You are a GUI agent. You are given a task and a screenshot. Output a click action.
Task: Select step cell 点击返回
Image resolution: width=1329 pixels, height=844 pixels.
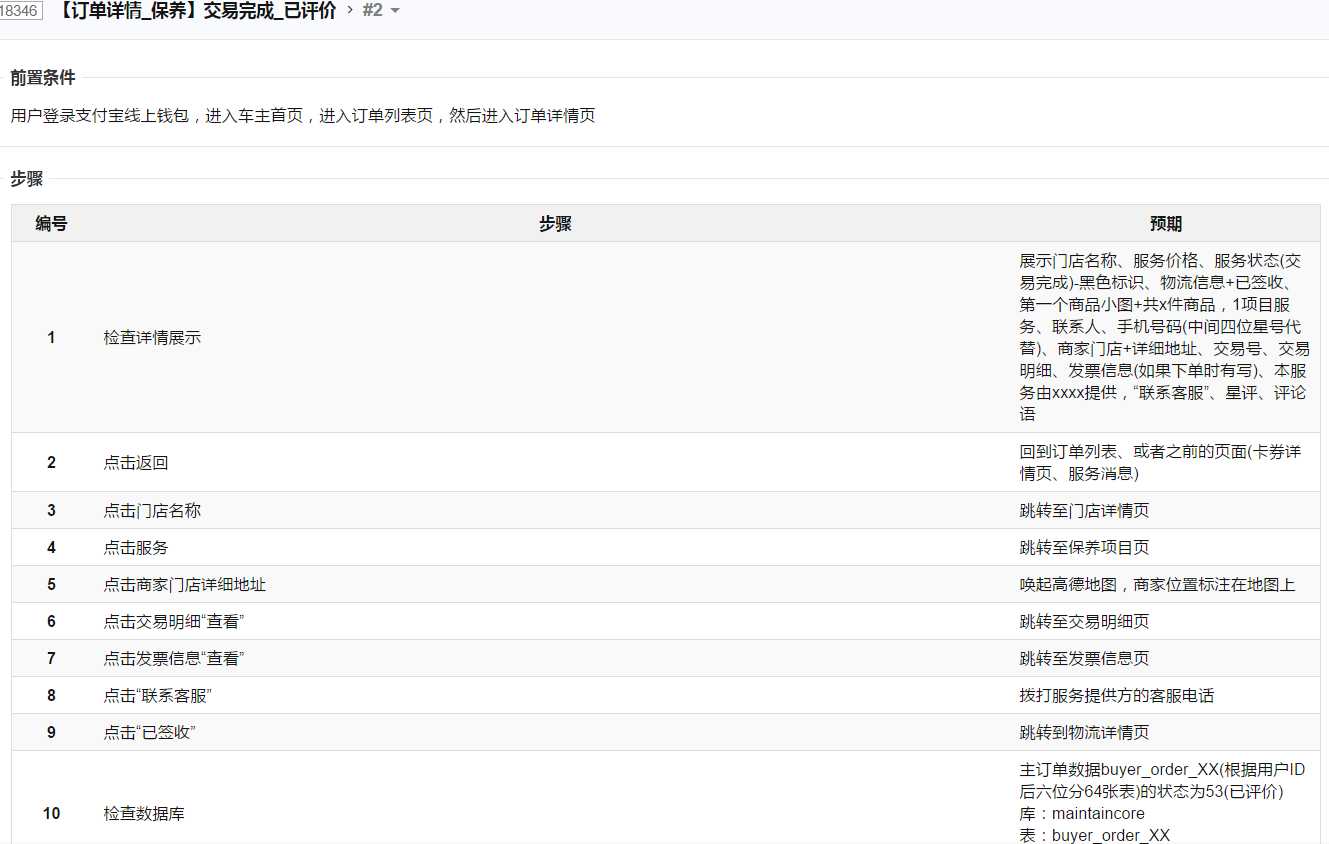tap(136, 463)
